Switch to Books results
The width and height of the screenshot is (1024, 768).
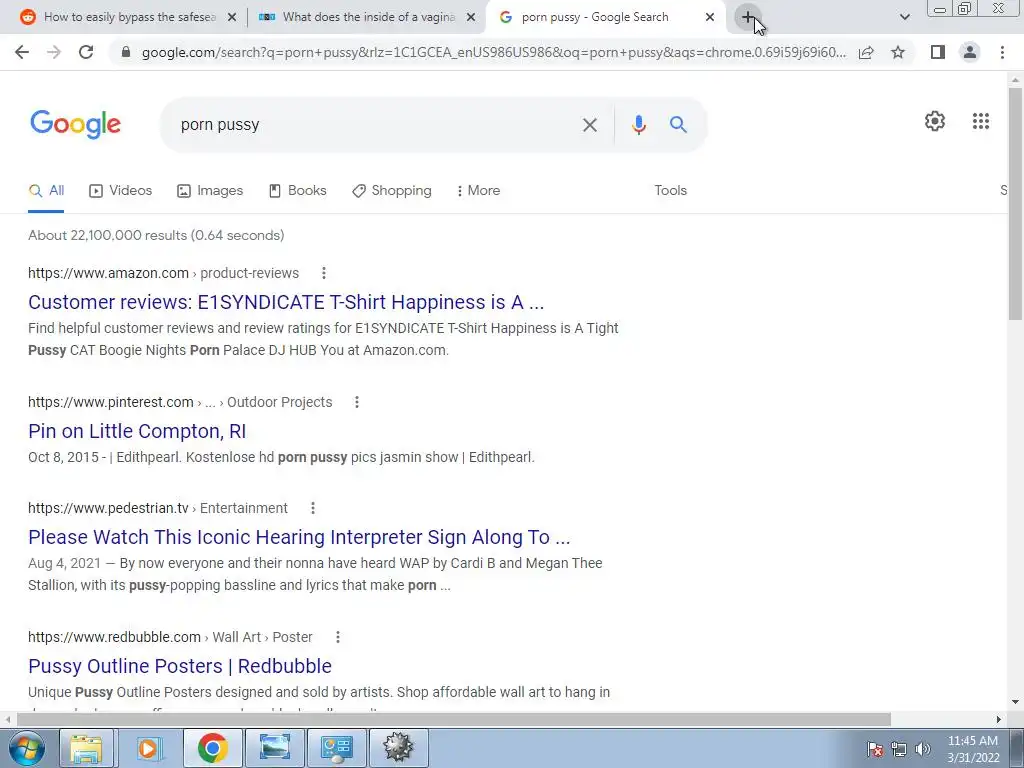pyautogui.click(x=297, y=191)
